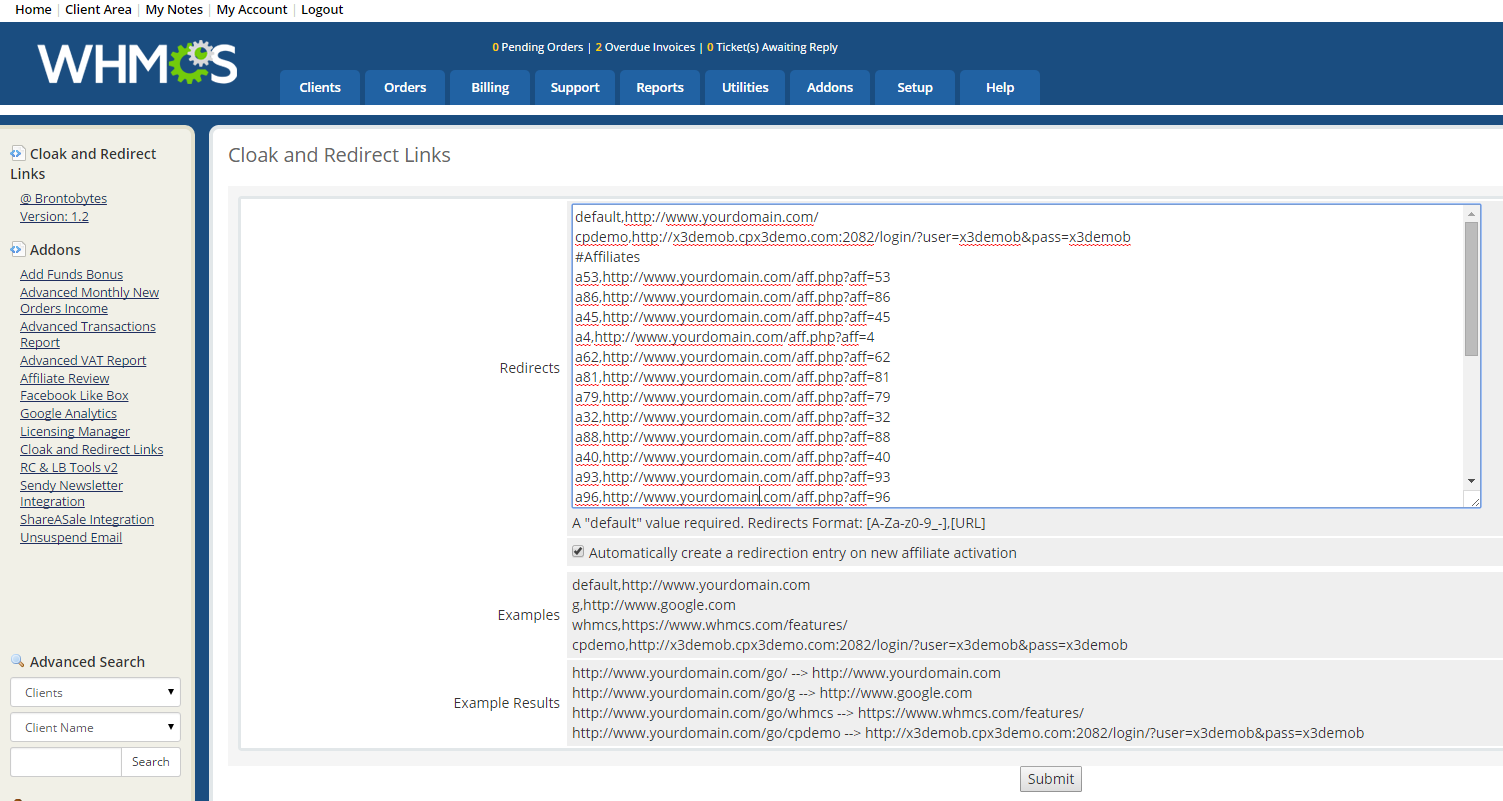Click the icon beside Cloak and Redirect Links heading

(17, 153)
